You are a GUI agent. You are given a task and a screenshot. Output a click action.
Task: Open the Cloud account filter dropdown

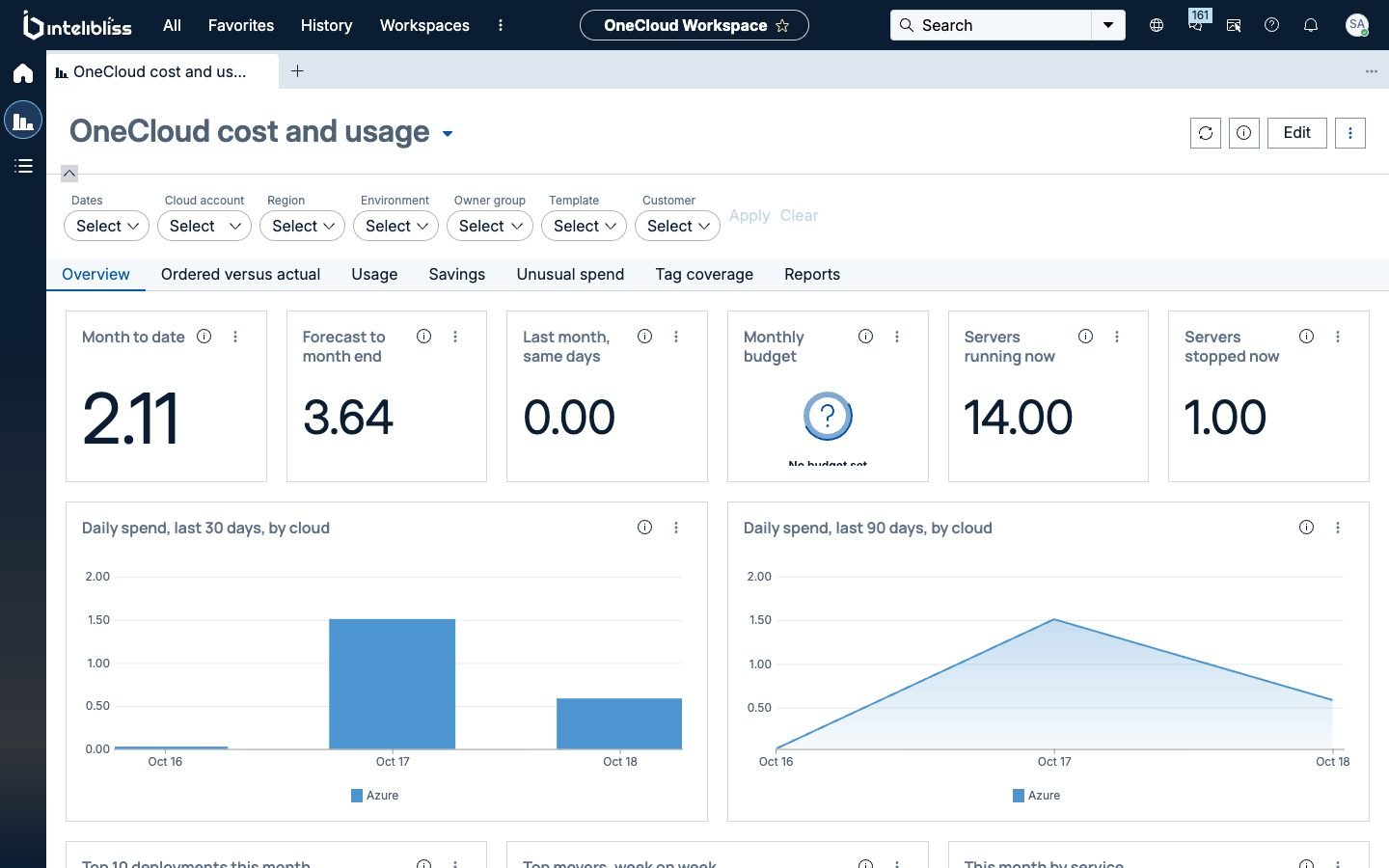204,226
